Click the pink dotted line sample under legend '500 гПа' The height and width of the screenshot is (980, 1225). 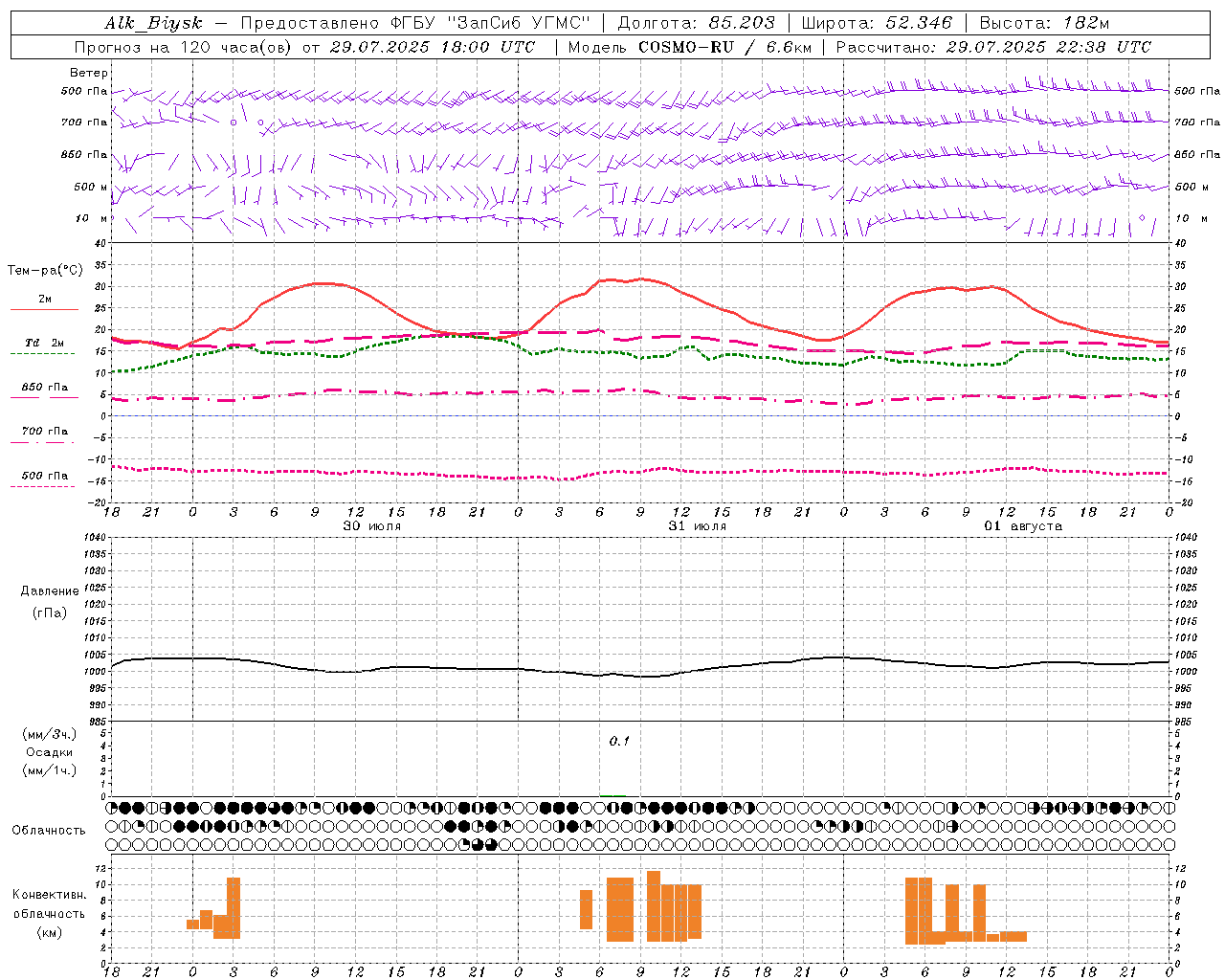click(42, 487)
